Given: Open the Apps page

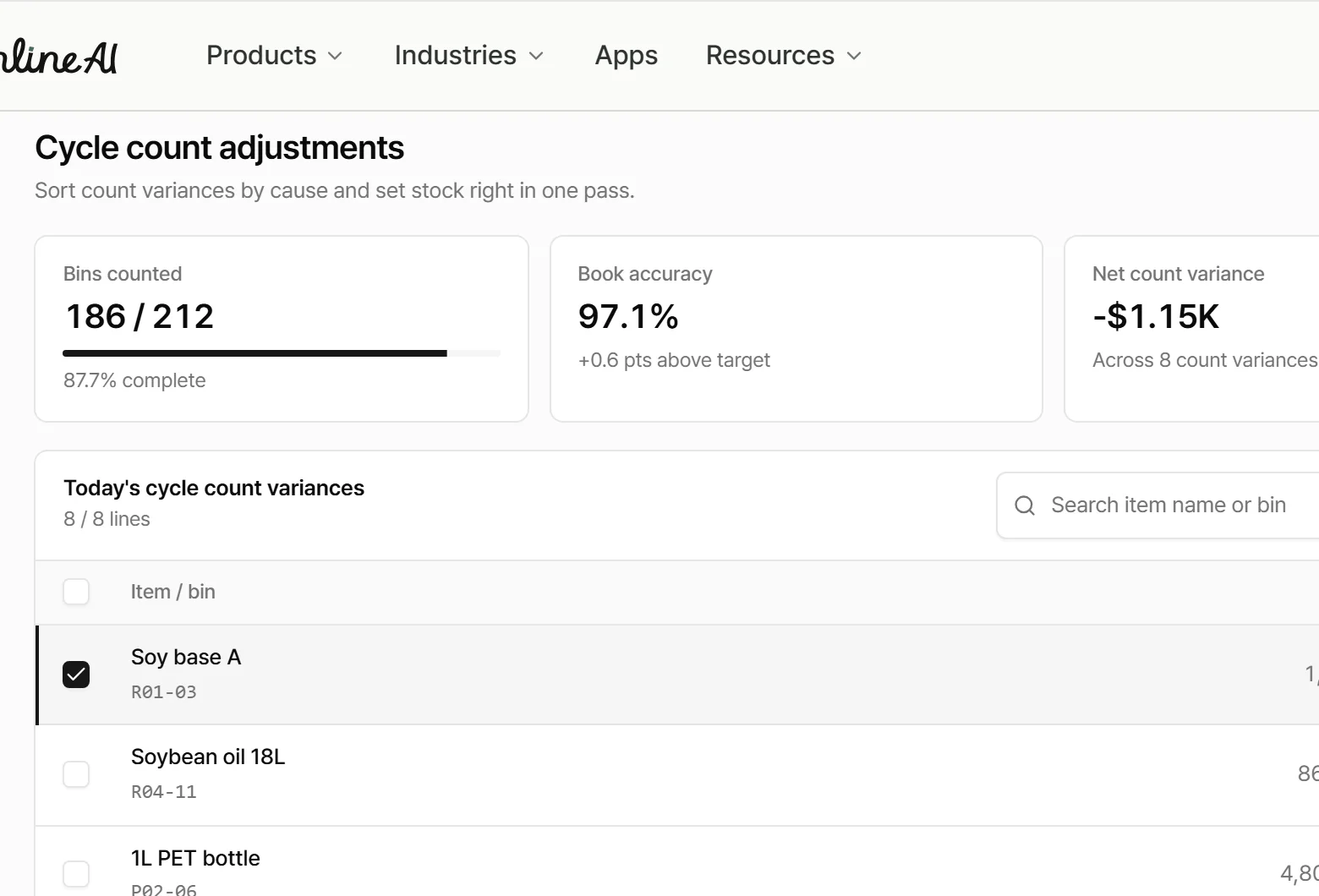Looking at the screenshot, I should click(627, 56).
